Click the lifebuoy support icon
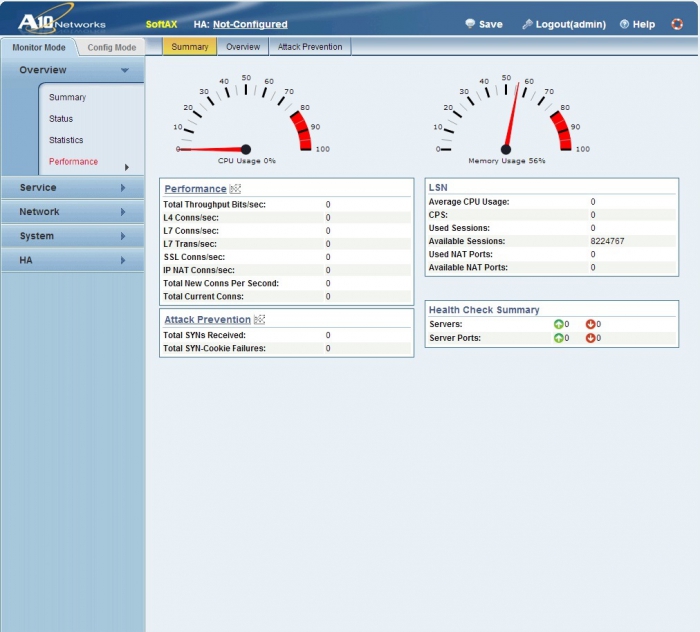 (677, 24)
